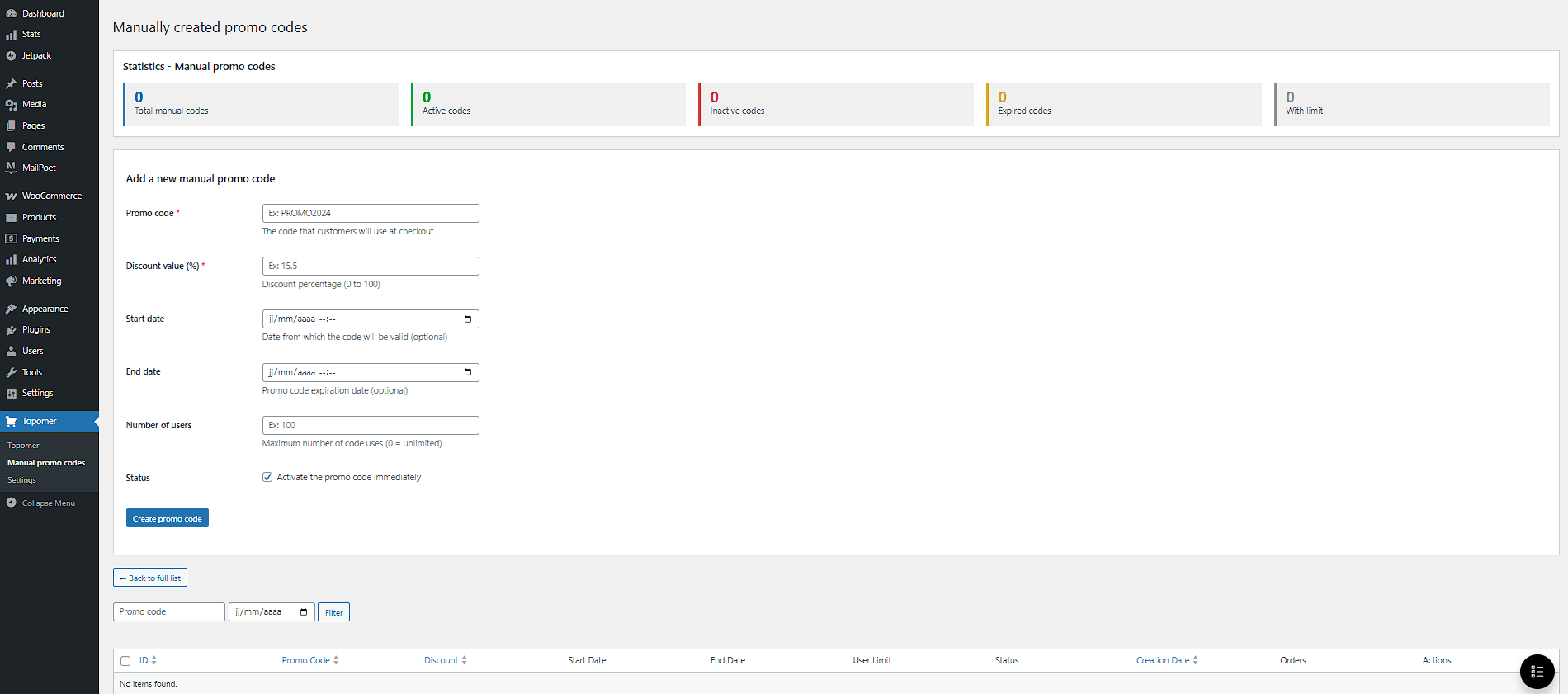Viewport: 1568px width, 694px height.
Task: Click the MailPoet M icon
Action: point(11,168)
